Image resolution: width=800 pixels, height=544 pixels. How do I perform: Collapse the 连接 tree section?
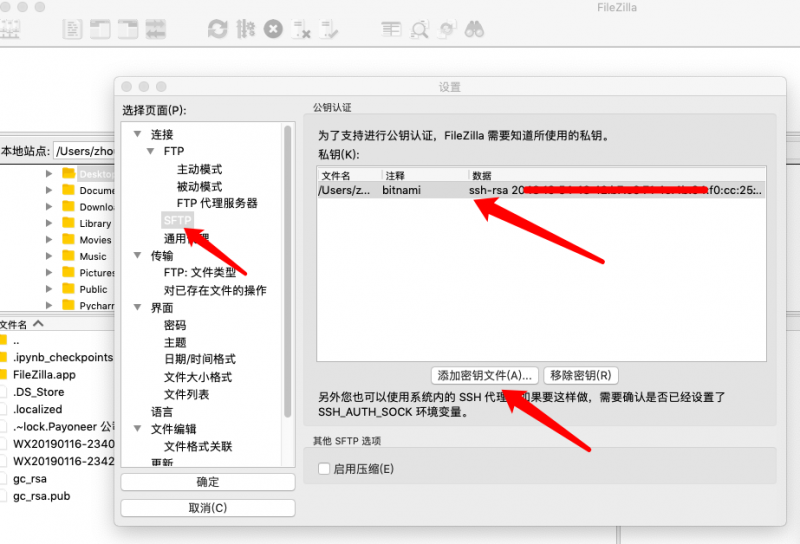pos(137,134)
